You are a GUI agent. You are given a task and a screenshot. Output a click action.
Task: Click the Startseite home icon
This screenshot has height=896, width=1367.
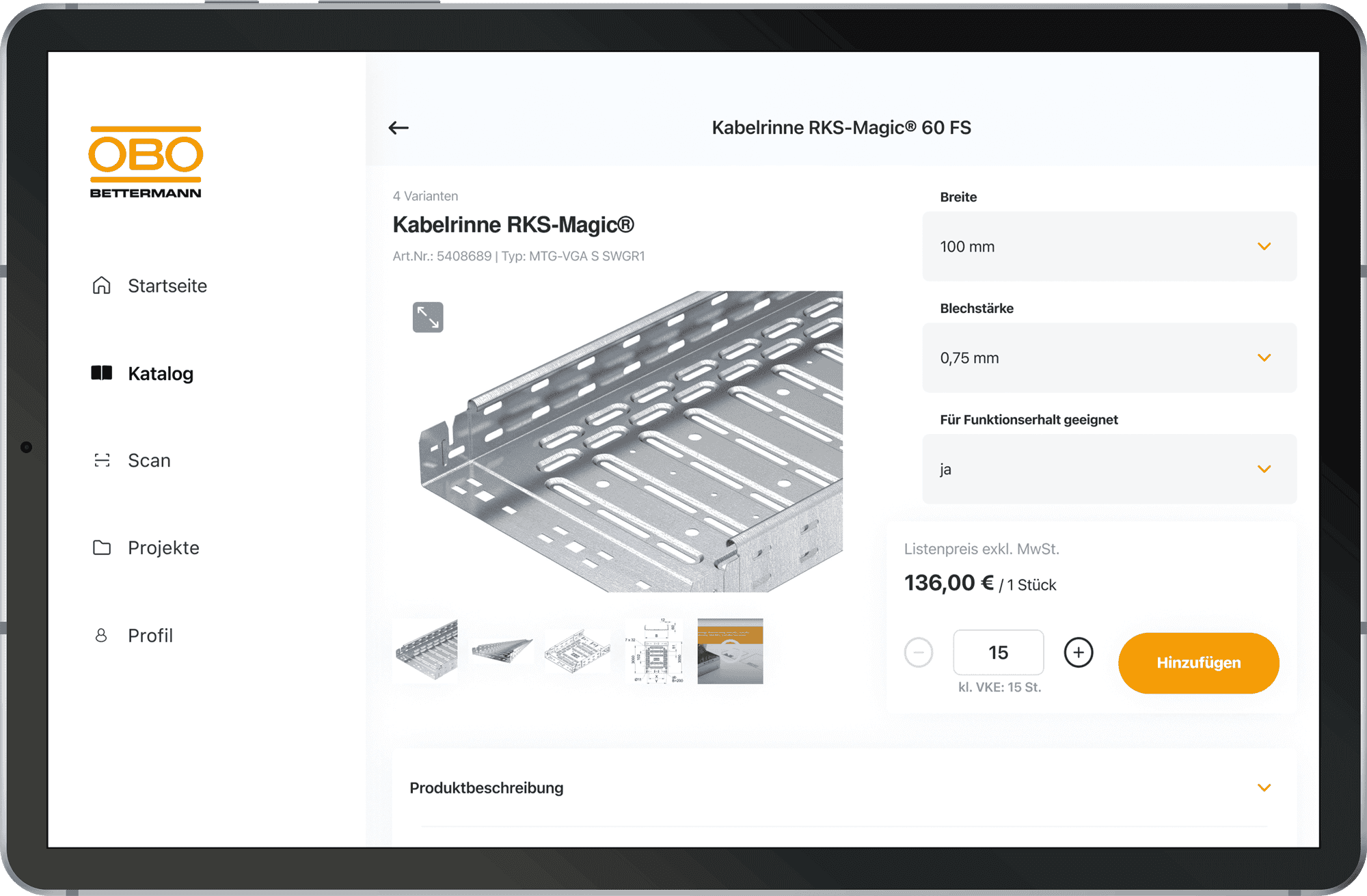coord(102,286)
